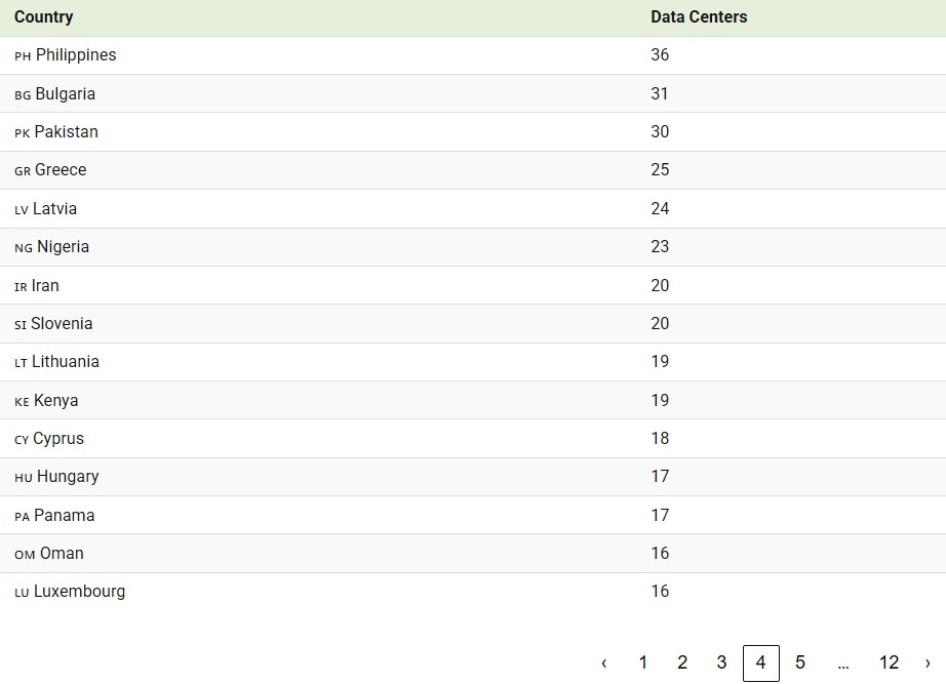
Task: Sort by the Country column header
Action: click(43, 18)
